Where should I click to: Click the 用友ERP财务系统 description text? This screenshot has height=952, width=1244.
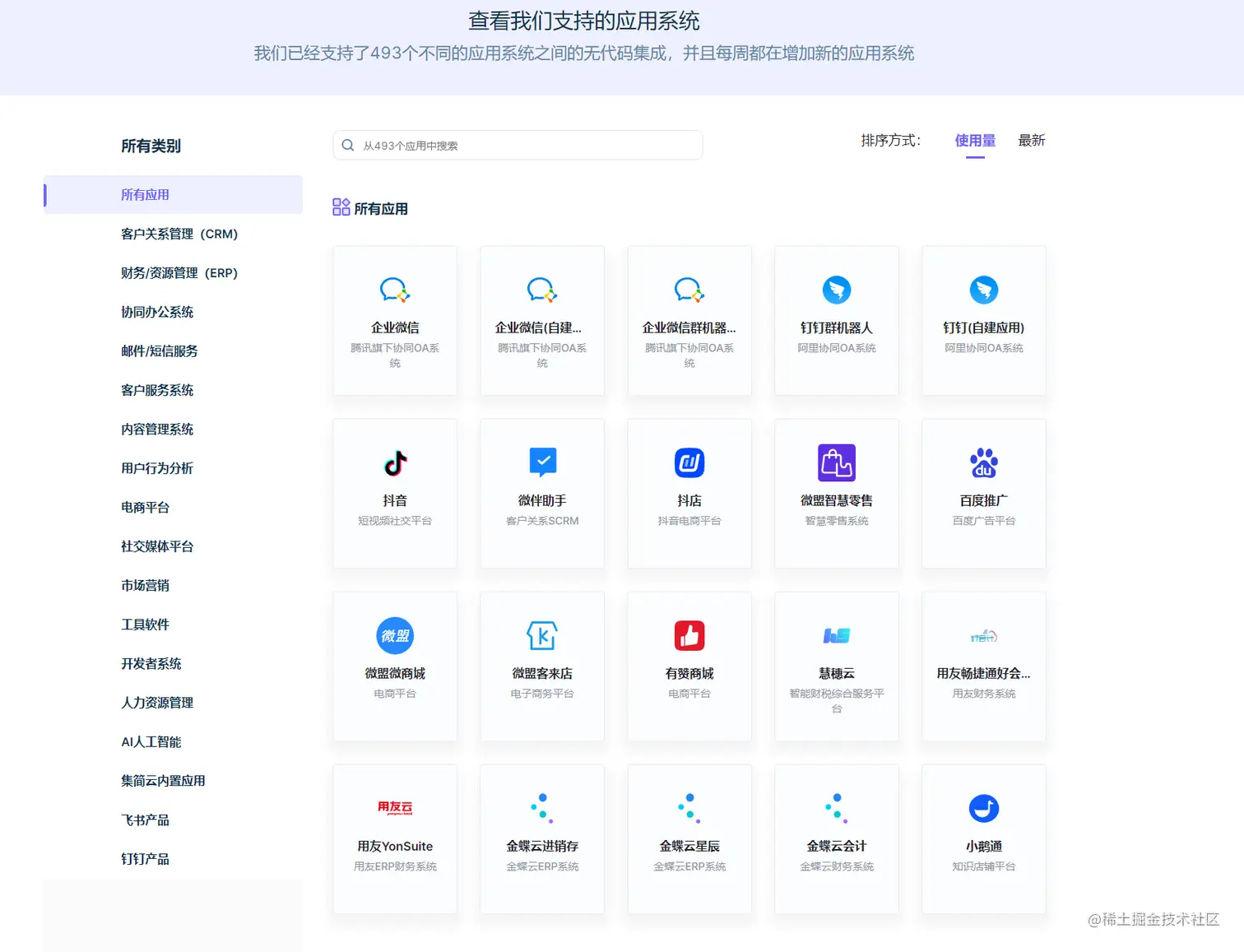click(x=395, y=866)
